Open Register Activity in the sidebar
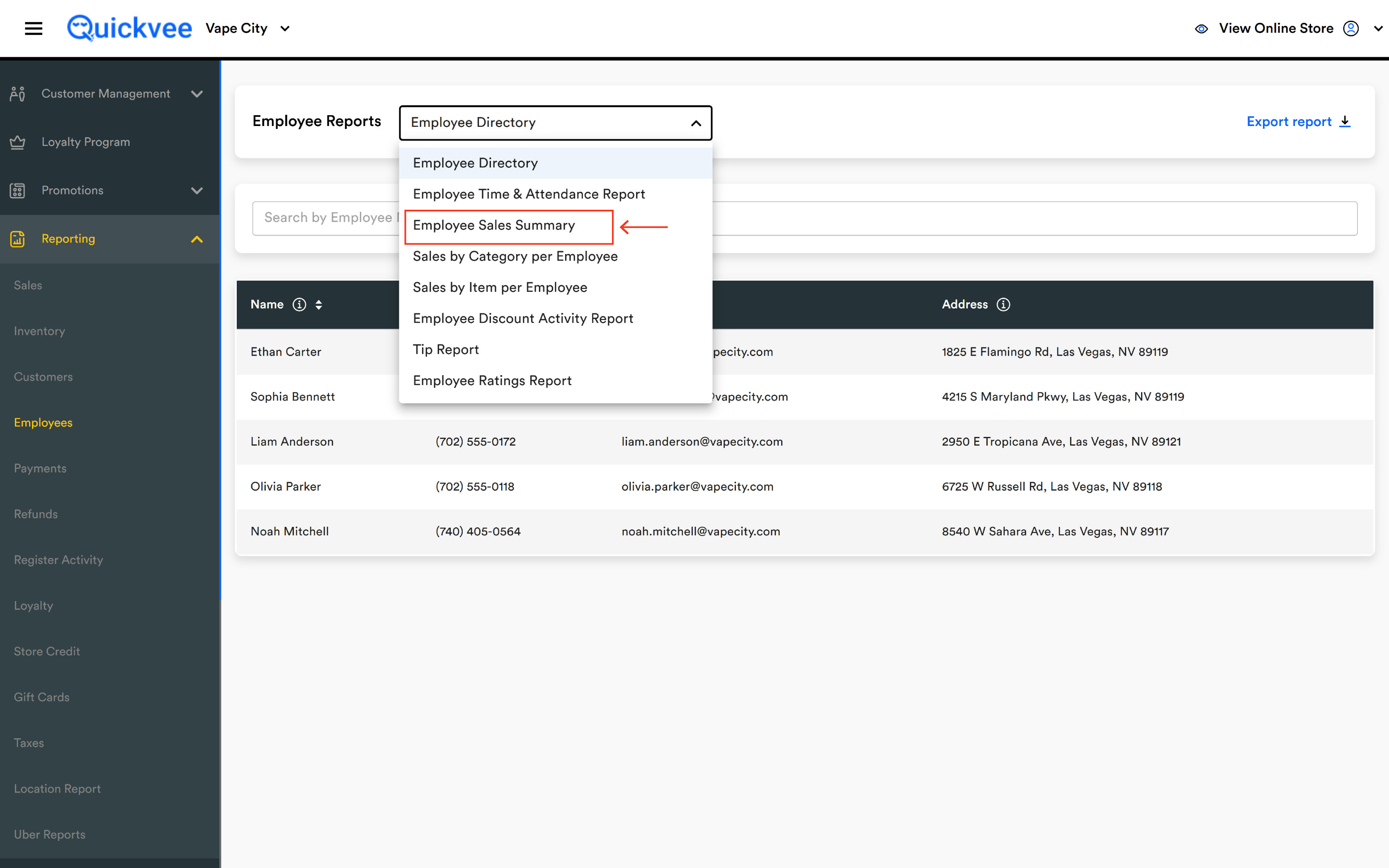 pyautogui.click(x=58, y=560)
